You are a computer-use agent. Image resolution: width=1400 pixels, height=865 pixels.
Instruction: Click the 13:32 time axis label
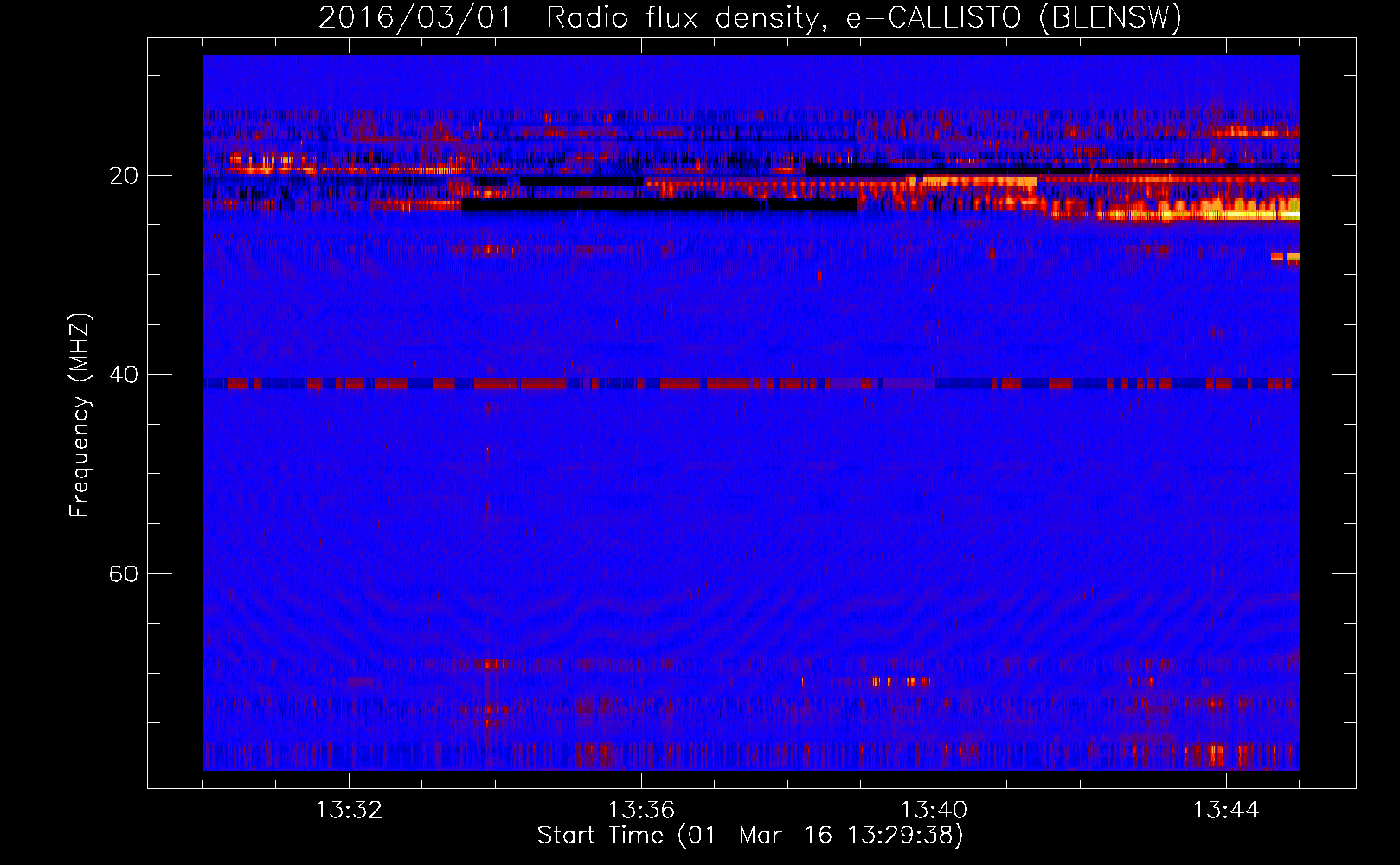pos(349,811)
